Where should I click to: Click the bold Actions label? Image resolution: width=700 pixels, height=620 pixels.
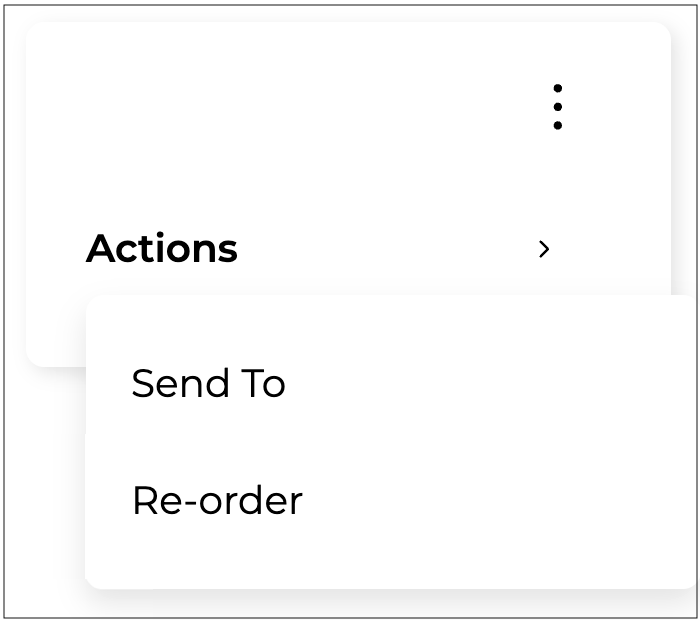(x=162, y=248)
